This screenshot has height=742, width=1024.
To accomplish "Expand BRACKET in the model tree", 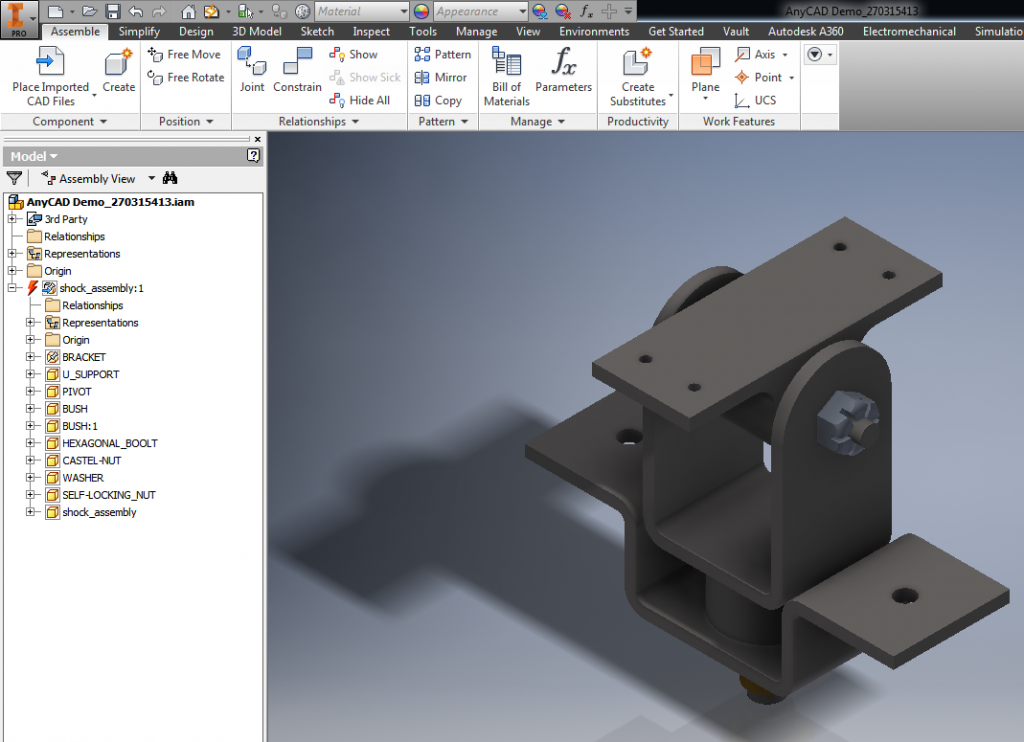I will point(29,357).
